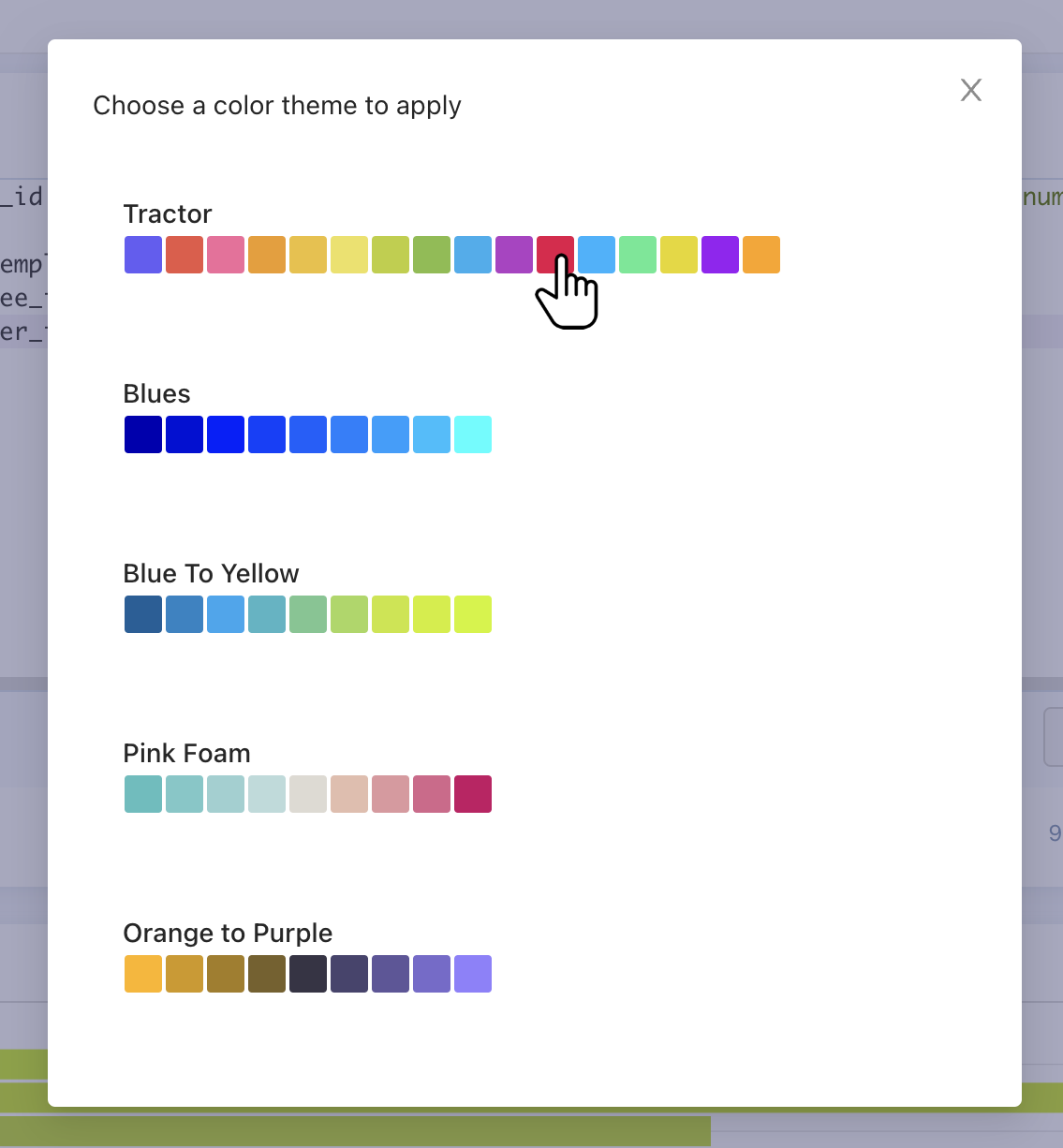Select the darkest navy swatch in Blues theme
Screen dimensions: 1063x1148
142,434
